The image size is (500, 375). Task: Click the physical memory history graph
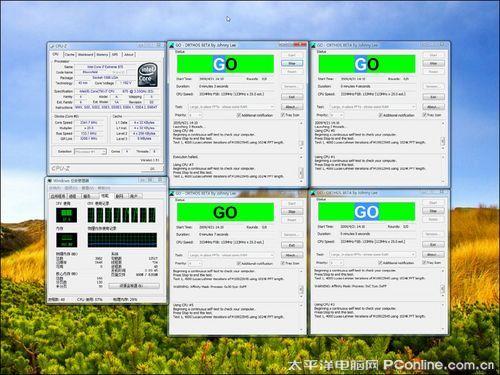[122, 240]
